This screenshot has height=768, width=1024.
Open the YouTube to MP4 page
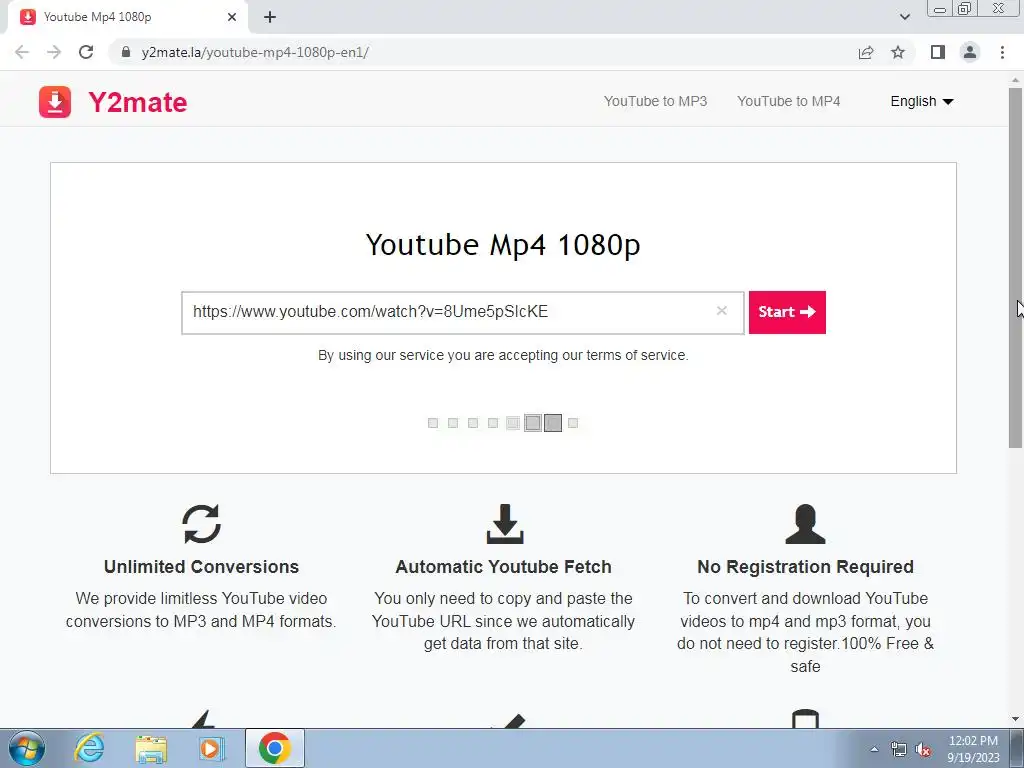pos(788,101)
